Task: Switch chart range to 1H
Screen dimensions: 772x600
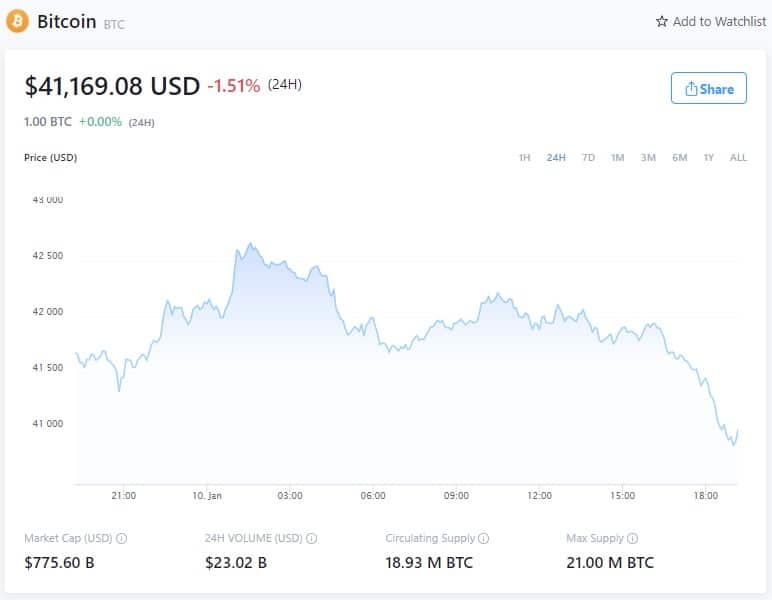Action: tap(524, 158)
